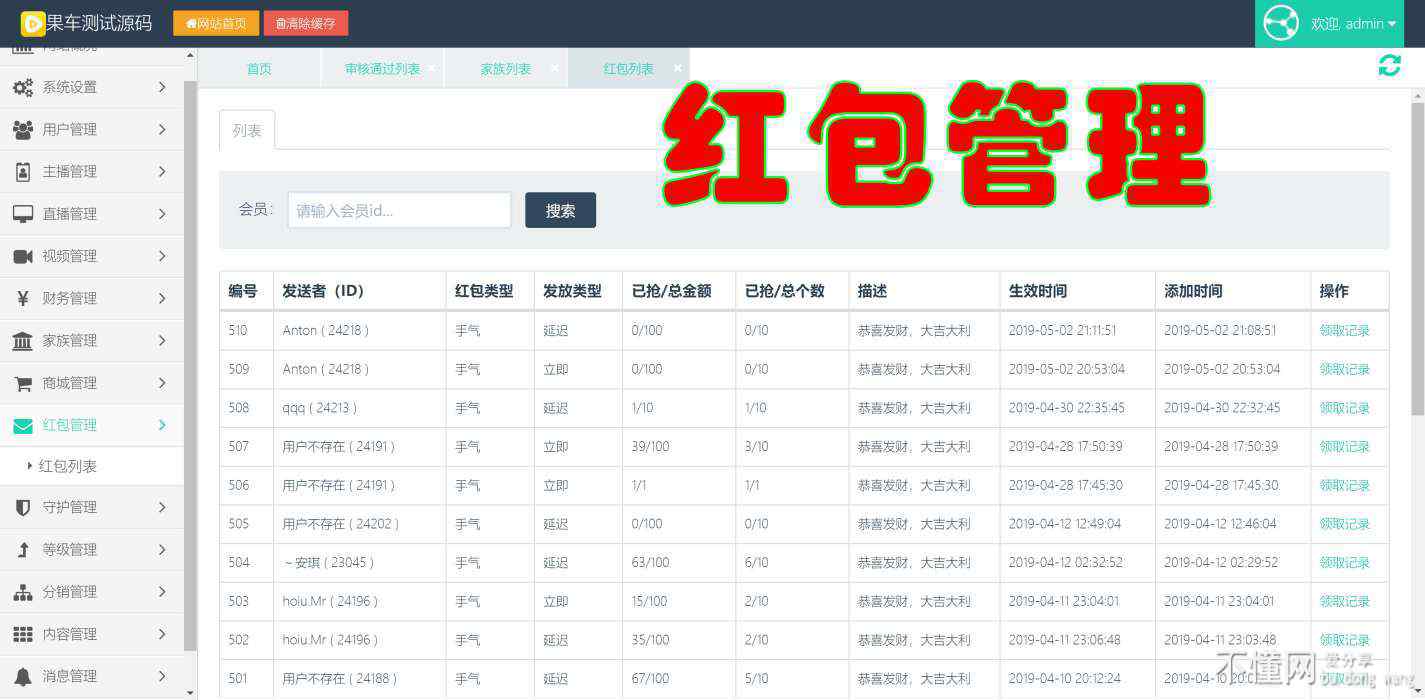This screenshot has height=700, width=1425.
Task: Expand the 财务管理 menu chevron
Action: [x=162, y=298]
